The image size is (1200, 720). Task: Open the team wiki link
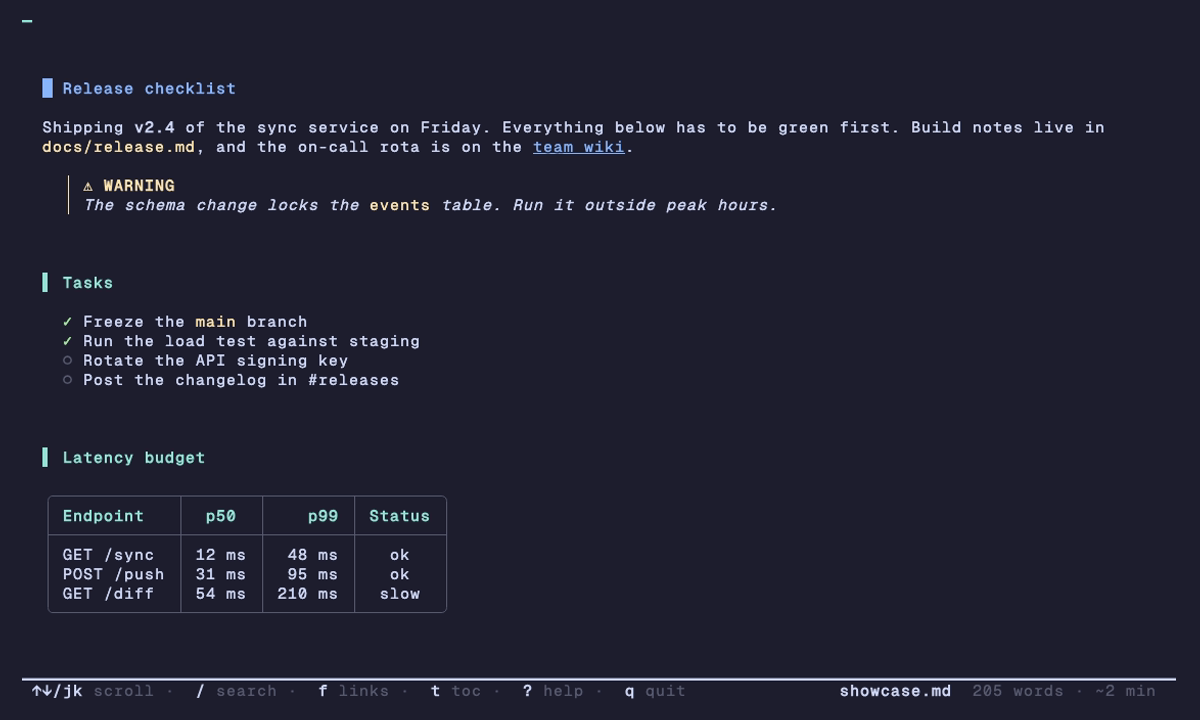click(x=578, y=147)
